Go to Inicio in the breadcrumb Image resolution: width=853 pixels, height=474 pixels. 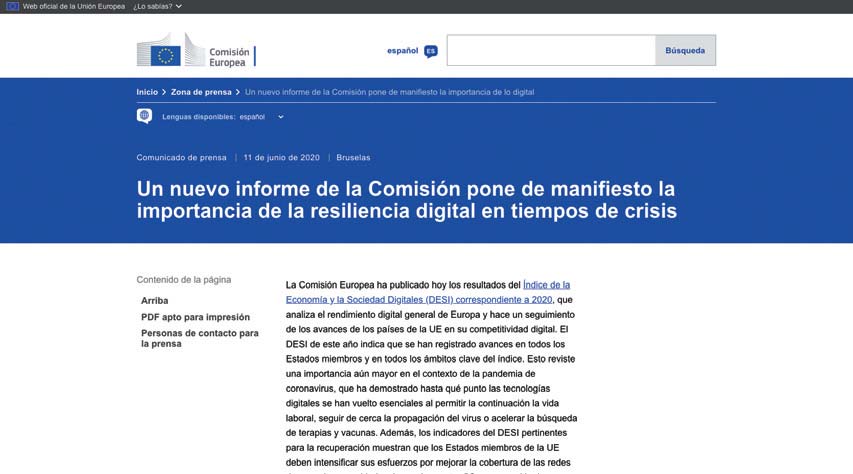tap(147, 92)
